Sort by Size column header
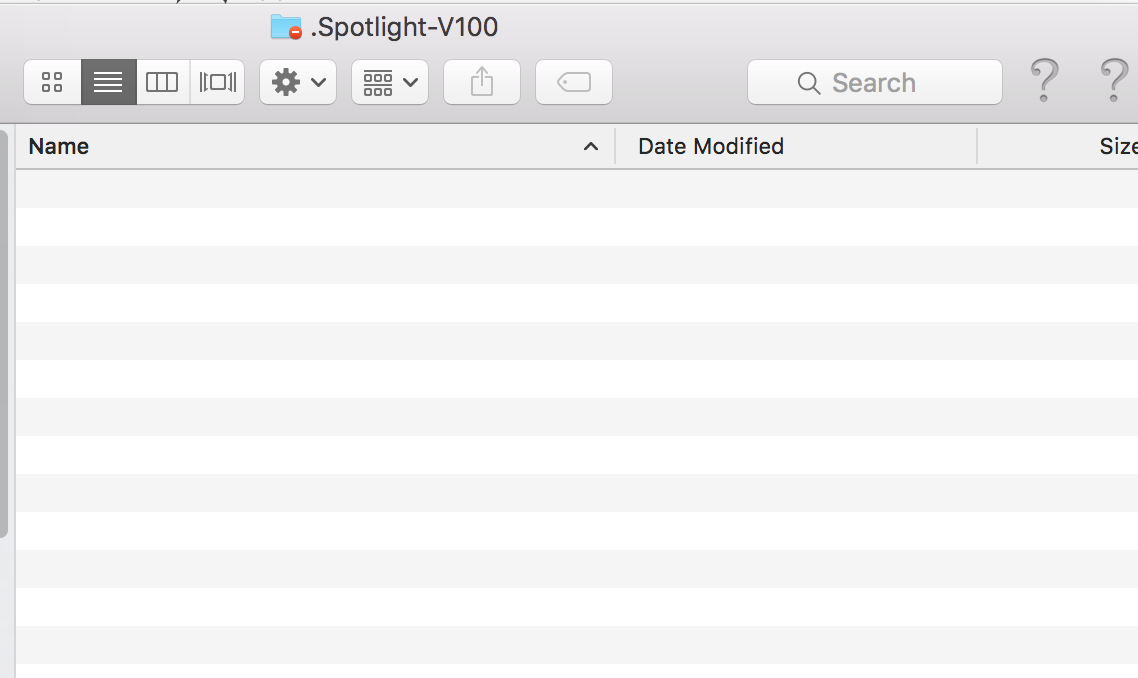Screen dimensions: 1138x678 point(1118,146)
